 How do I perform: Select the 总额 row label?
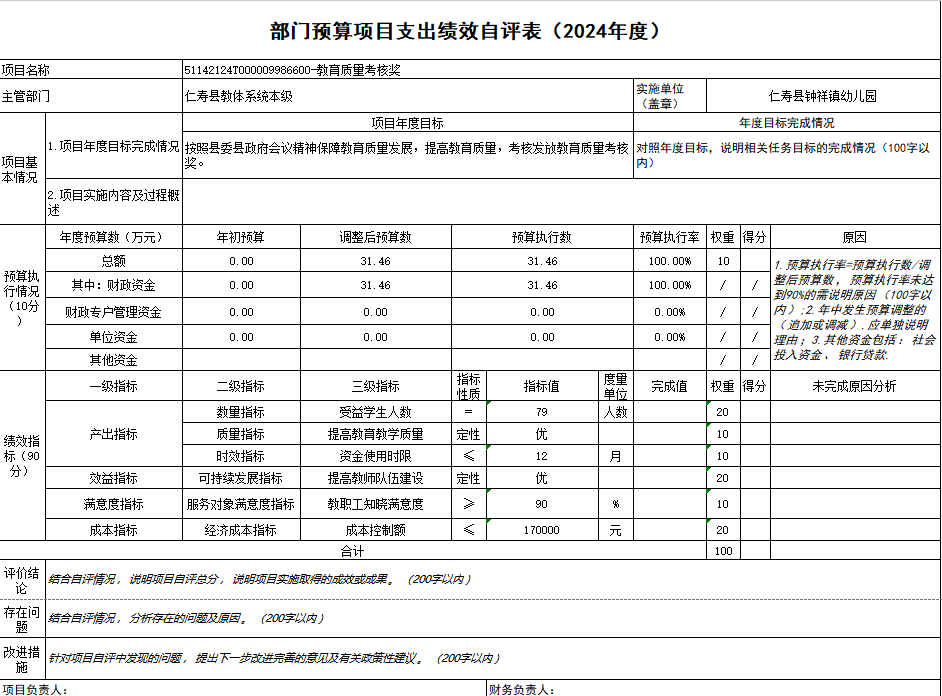click(113, 261)
